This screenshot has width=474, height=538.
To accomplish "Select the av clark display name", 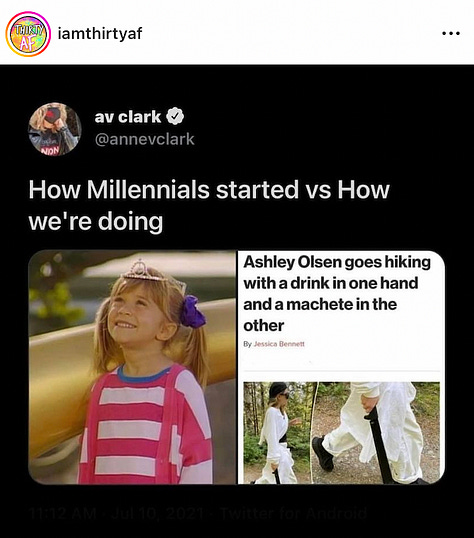I will (128, 117).
